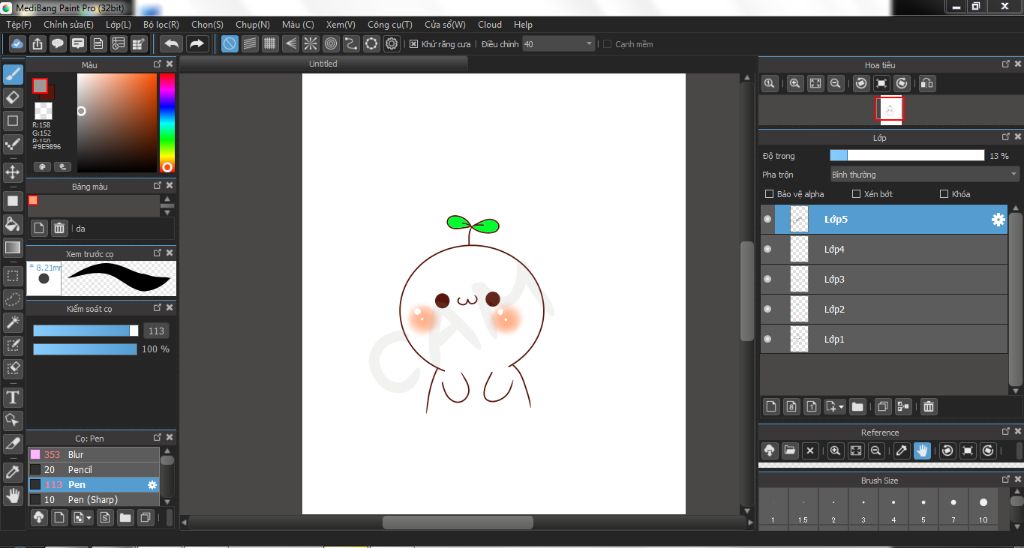Screen dimensions: 1024x548
Task: Click the Redo arrow in toolbar
Action: pyautogui.click(x=197, y=44)
